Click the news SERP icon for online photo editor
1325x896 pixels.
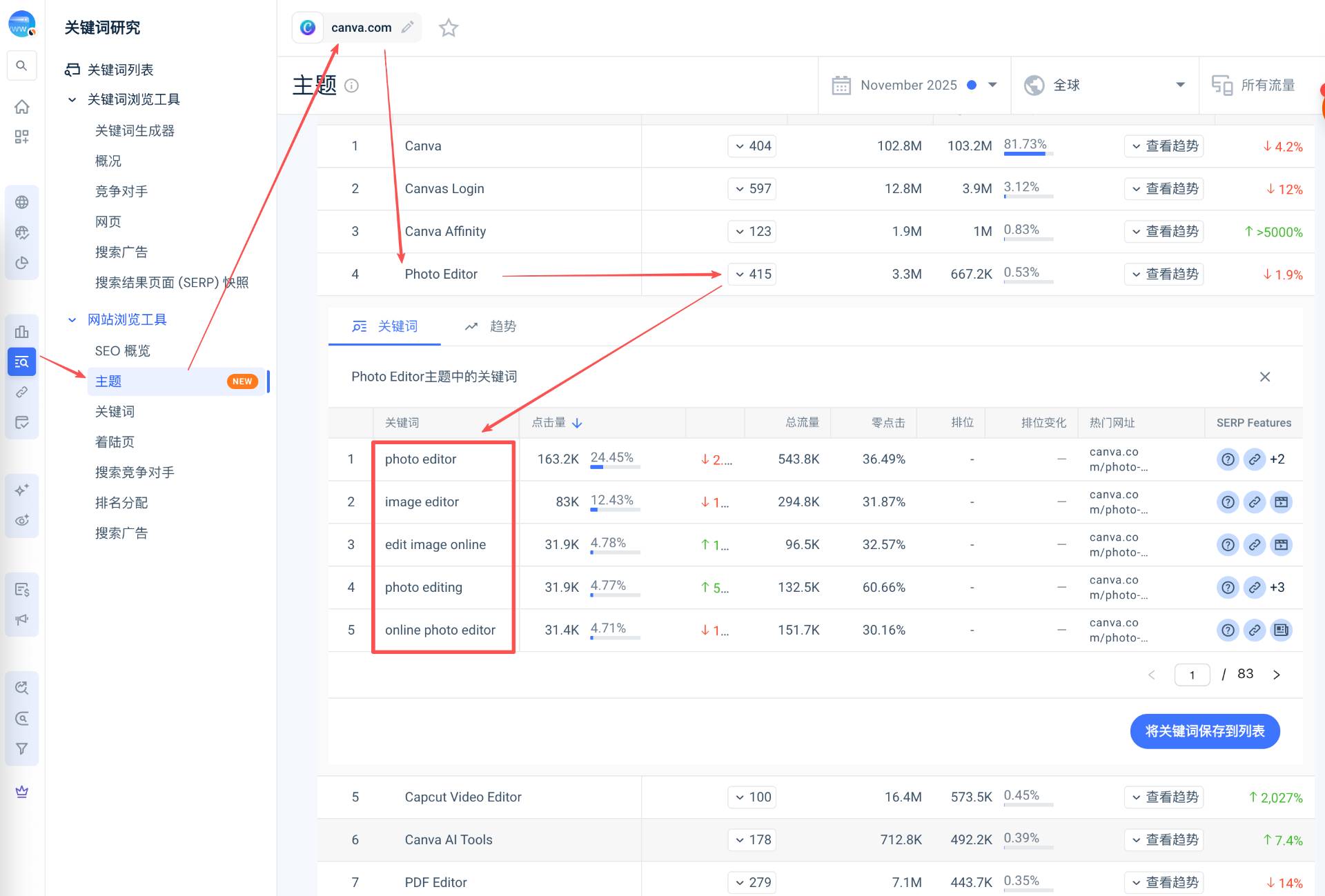click(x=1282, y=630)
